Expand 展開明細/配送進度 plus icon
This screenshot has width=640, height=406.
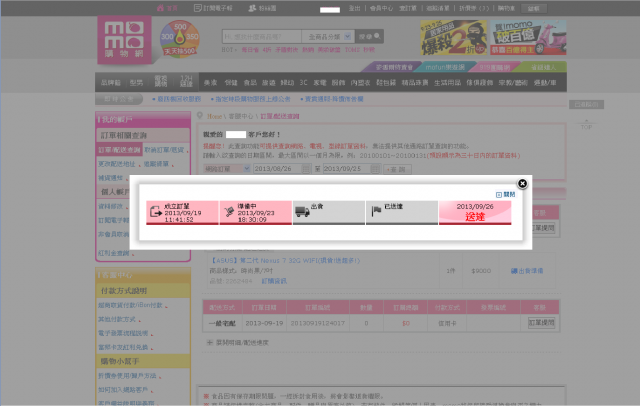[210, 343]
